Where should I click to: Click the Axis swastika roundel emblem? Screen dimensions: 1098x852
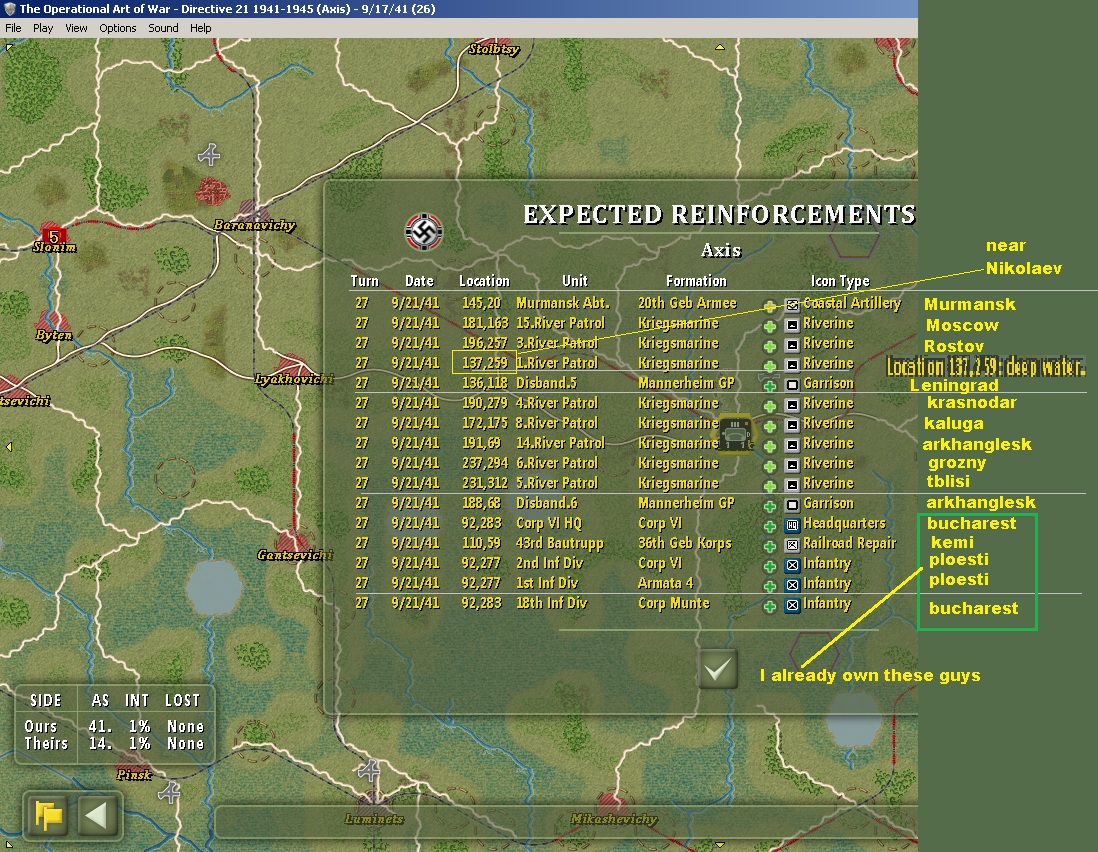click(424, 232)
